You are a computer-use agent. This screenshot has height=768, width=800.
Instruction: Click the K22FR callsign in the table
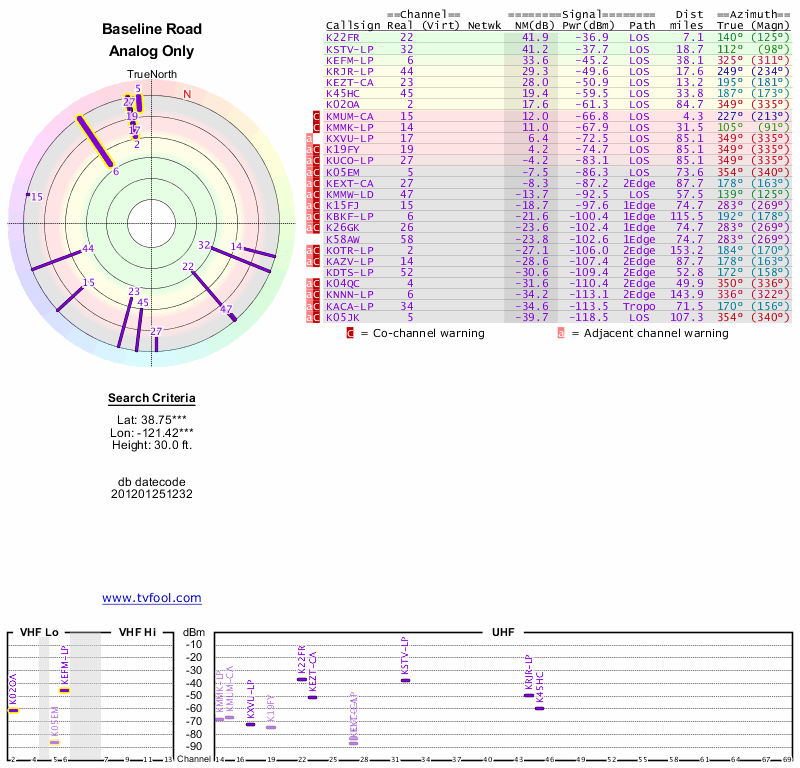point(343,37)
